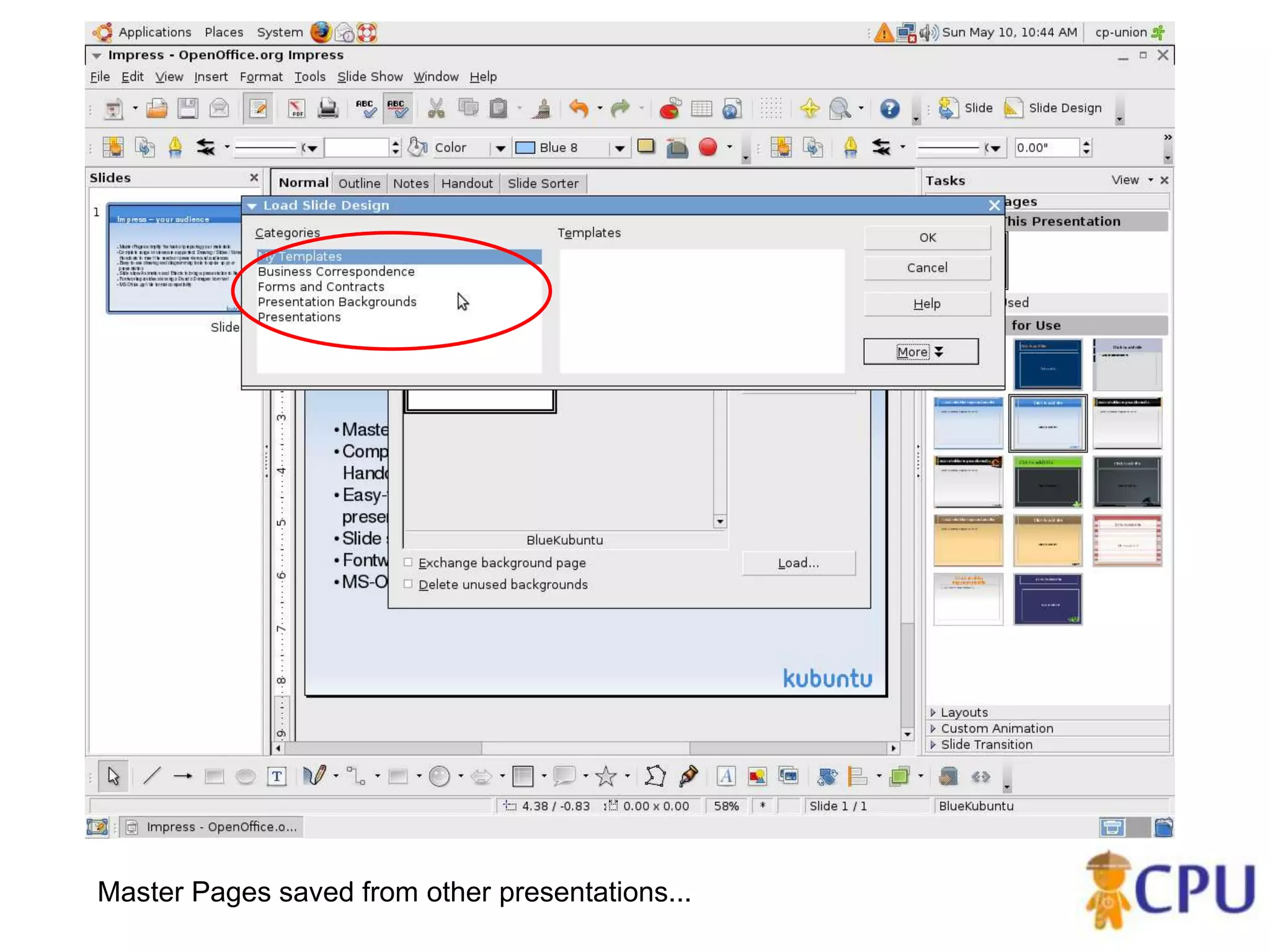Toggle the Shadow icon in line toolbar
This screenshot has height=952, width=1270.
click(x=646, y=147)
